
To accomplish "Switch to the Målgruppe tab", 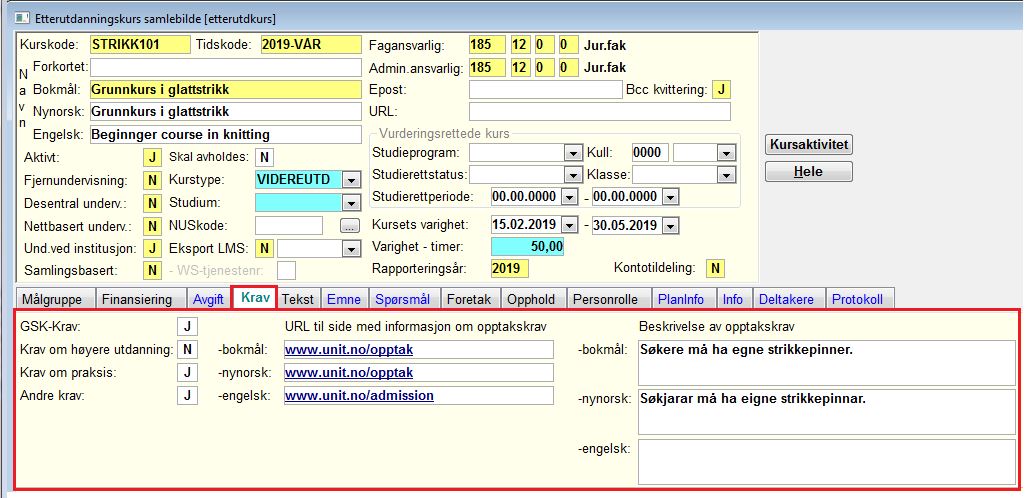I will point(54,299).
